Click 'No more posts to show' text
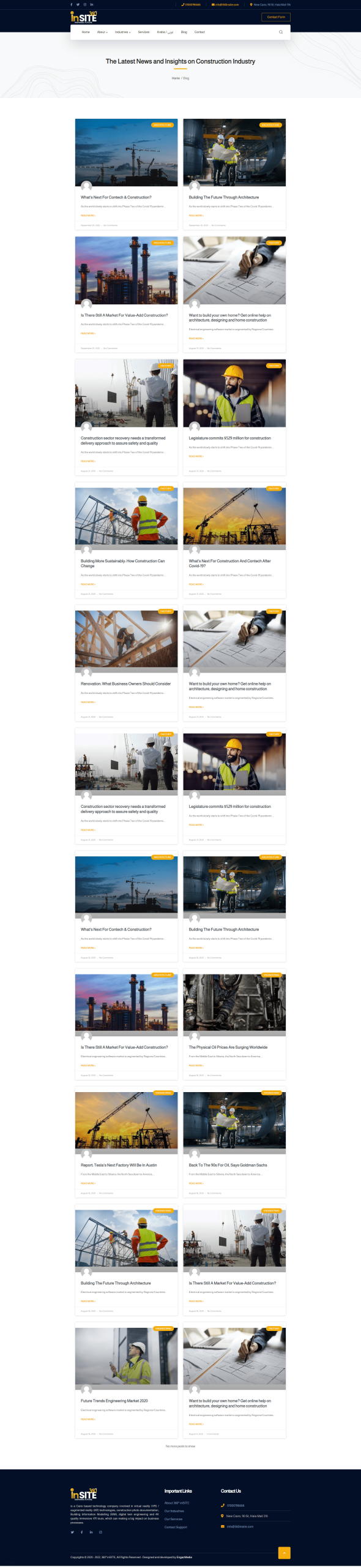The width and height of the screenshot is (361, 1568). (180, 1446)
